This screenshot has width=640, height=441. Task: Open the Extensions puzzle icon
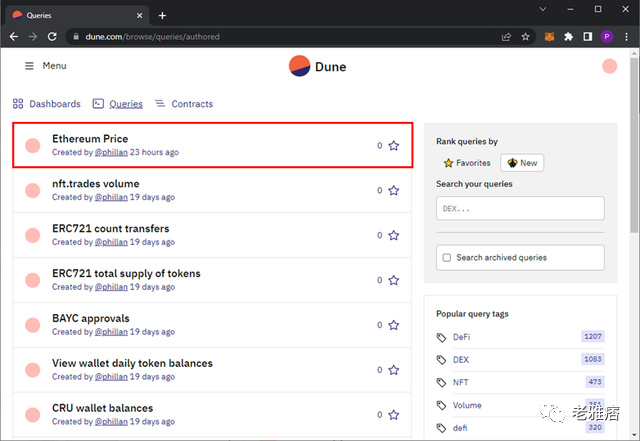pos(568,37)
